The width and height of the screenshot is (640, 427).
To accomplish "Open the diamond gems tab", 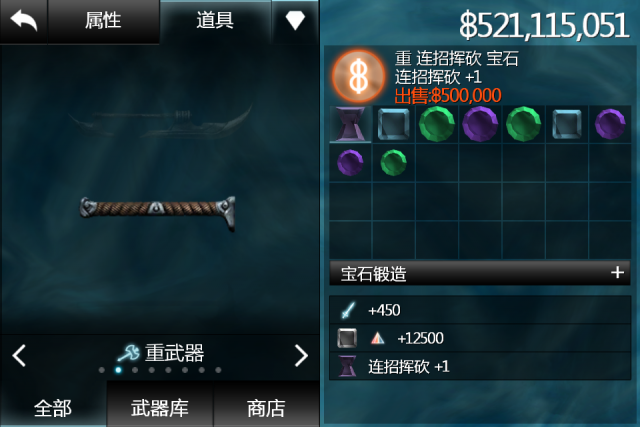I will tap(295, 20).
